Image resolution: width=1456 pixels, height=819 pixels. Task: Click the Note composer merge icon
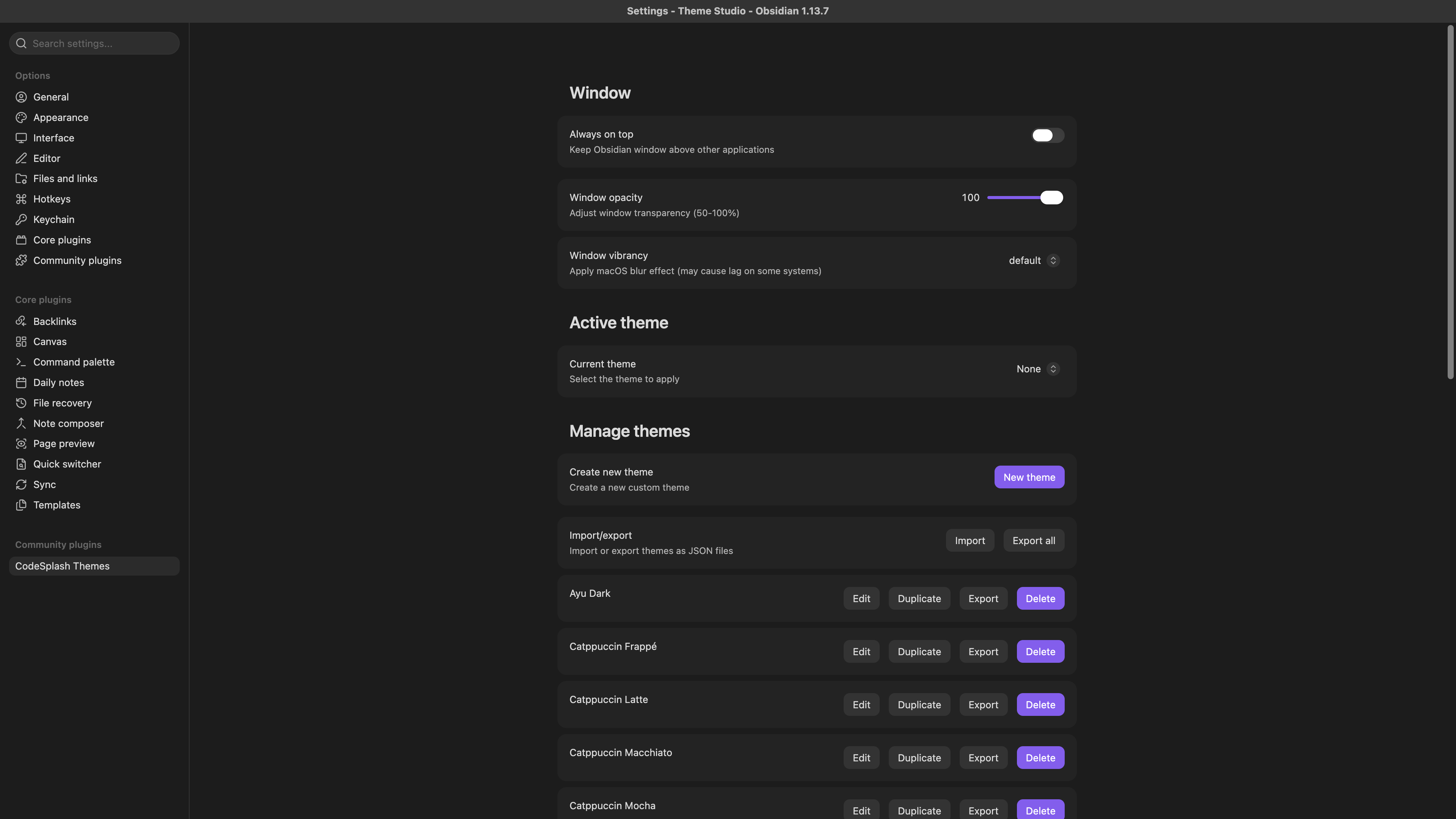point(21,424)
